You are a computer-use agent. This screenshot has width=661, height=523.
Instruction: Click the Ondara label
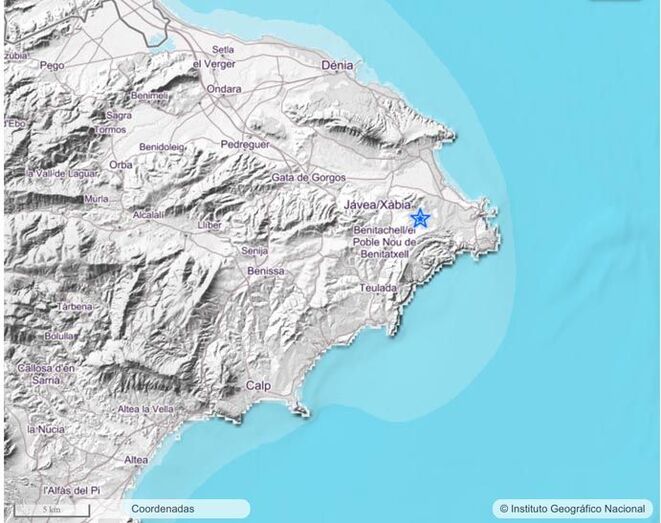point(224,89)
